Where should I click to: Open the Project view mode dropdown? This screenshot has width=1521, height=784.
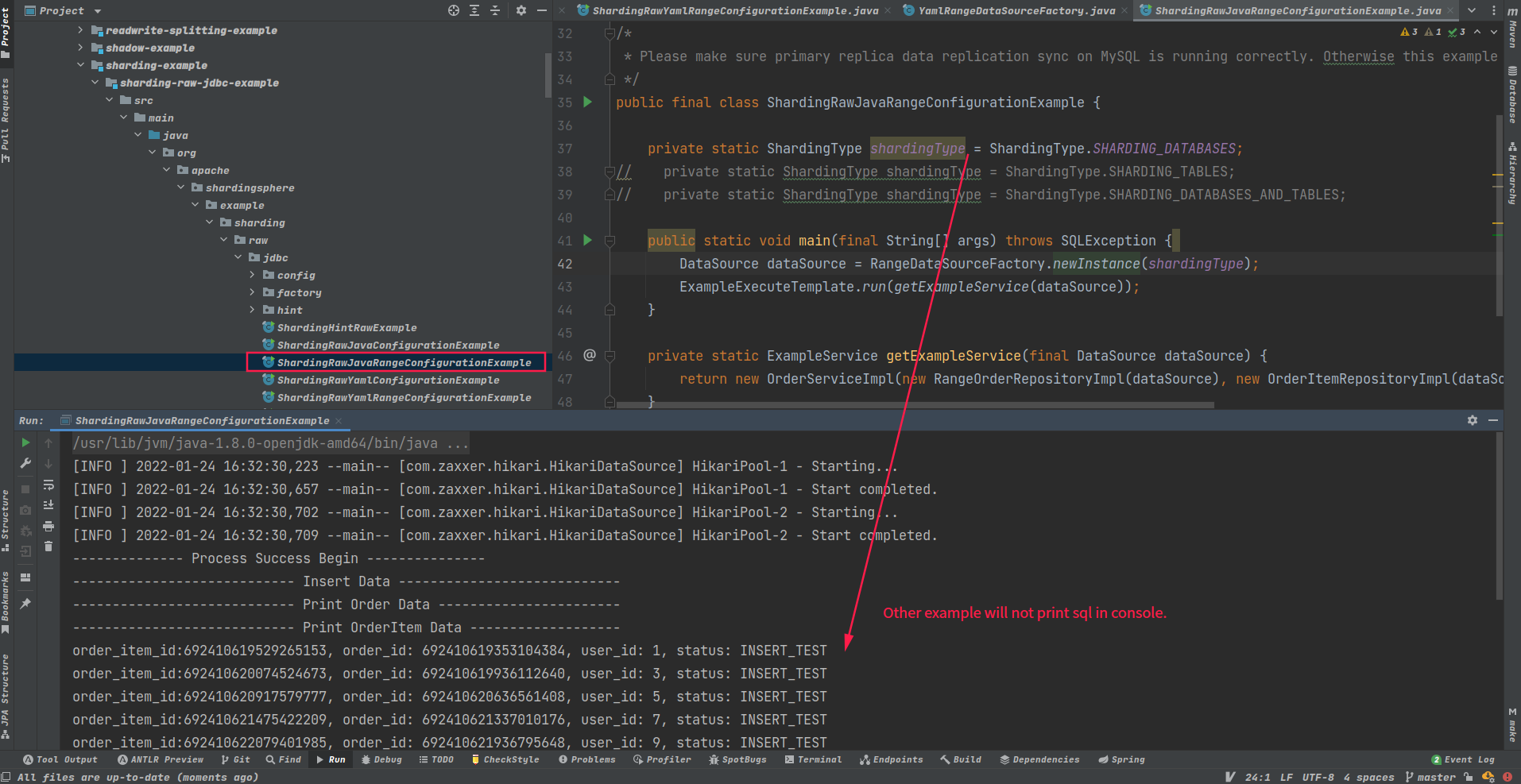[95, 10]
